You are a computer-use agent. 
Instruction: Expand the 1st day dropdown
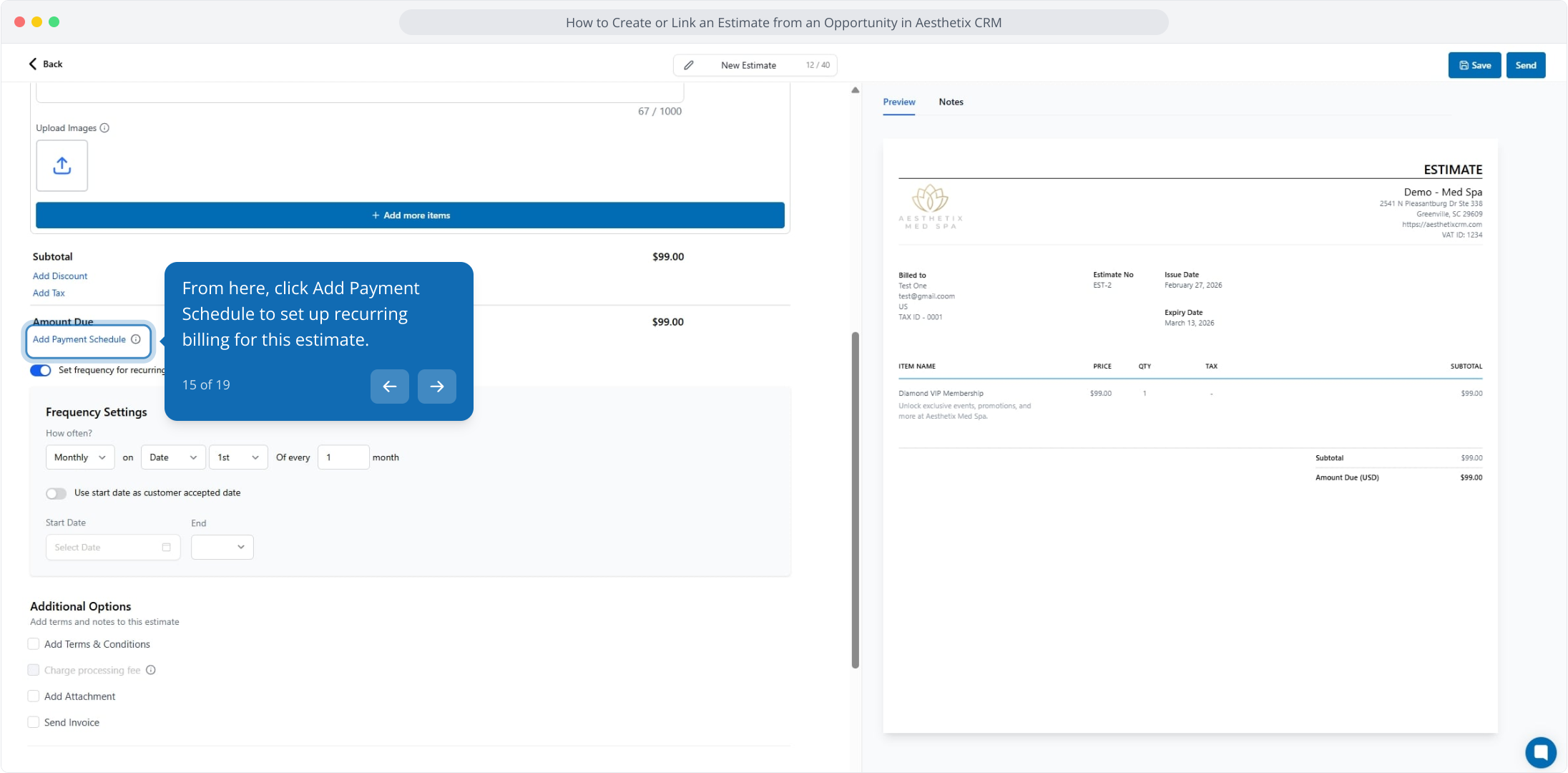click(x=237, y=457)
